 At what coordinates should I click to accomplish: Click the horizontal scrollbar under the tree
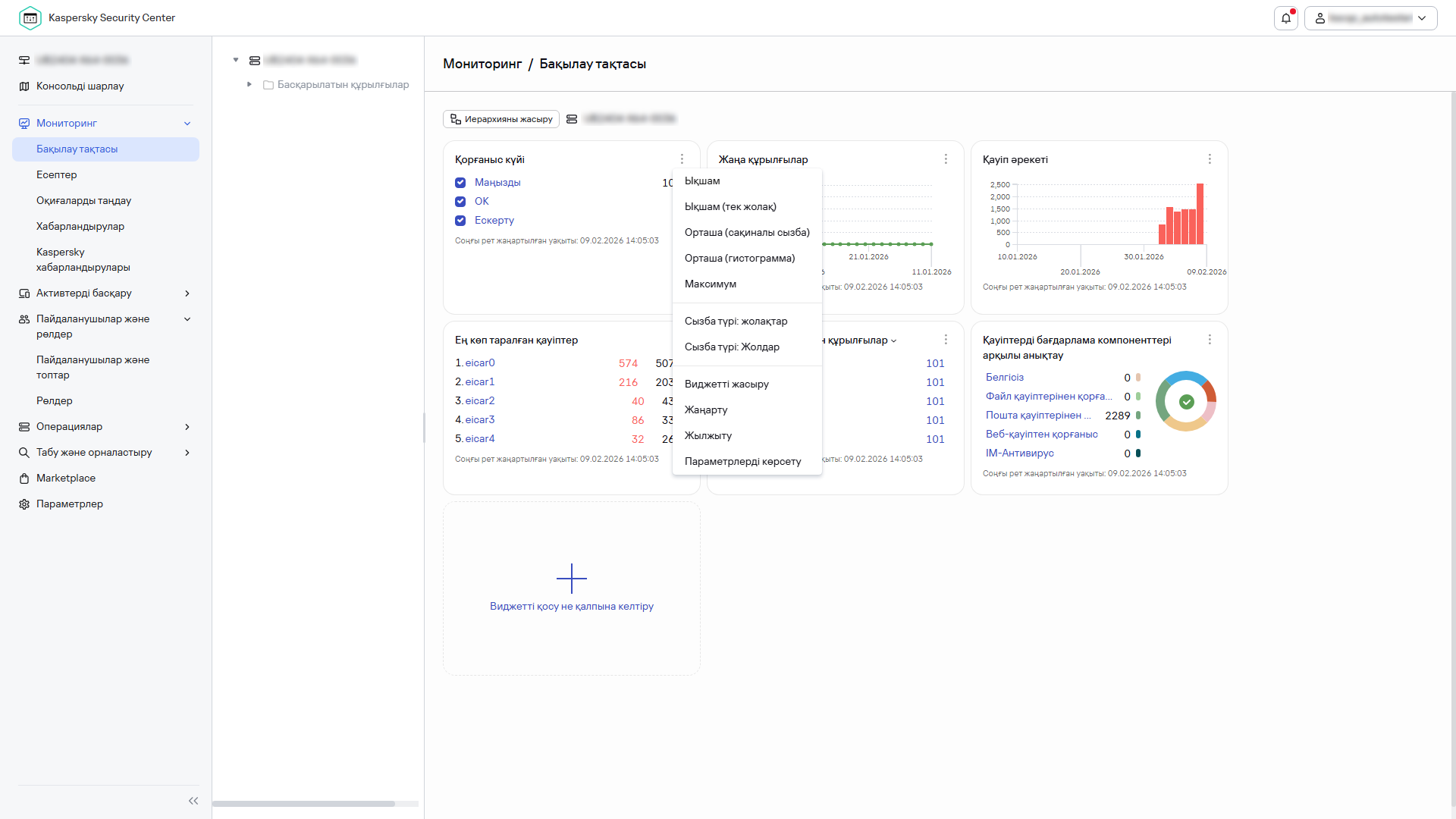[x=303, y=804]
